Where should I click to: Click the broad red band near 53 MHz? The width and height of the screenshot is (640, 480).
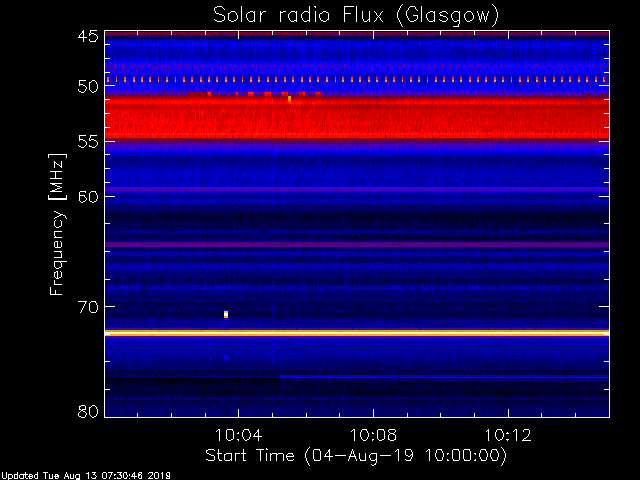(x=357, y=118)
